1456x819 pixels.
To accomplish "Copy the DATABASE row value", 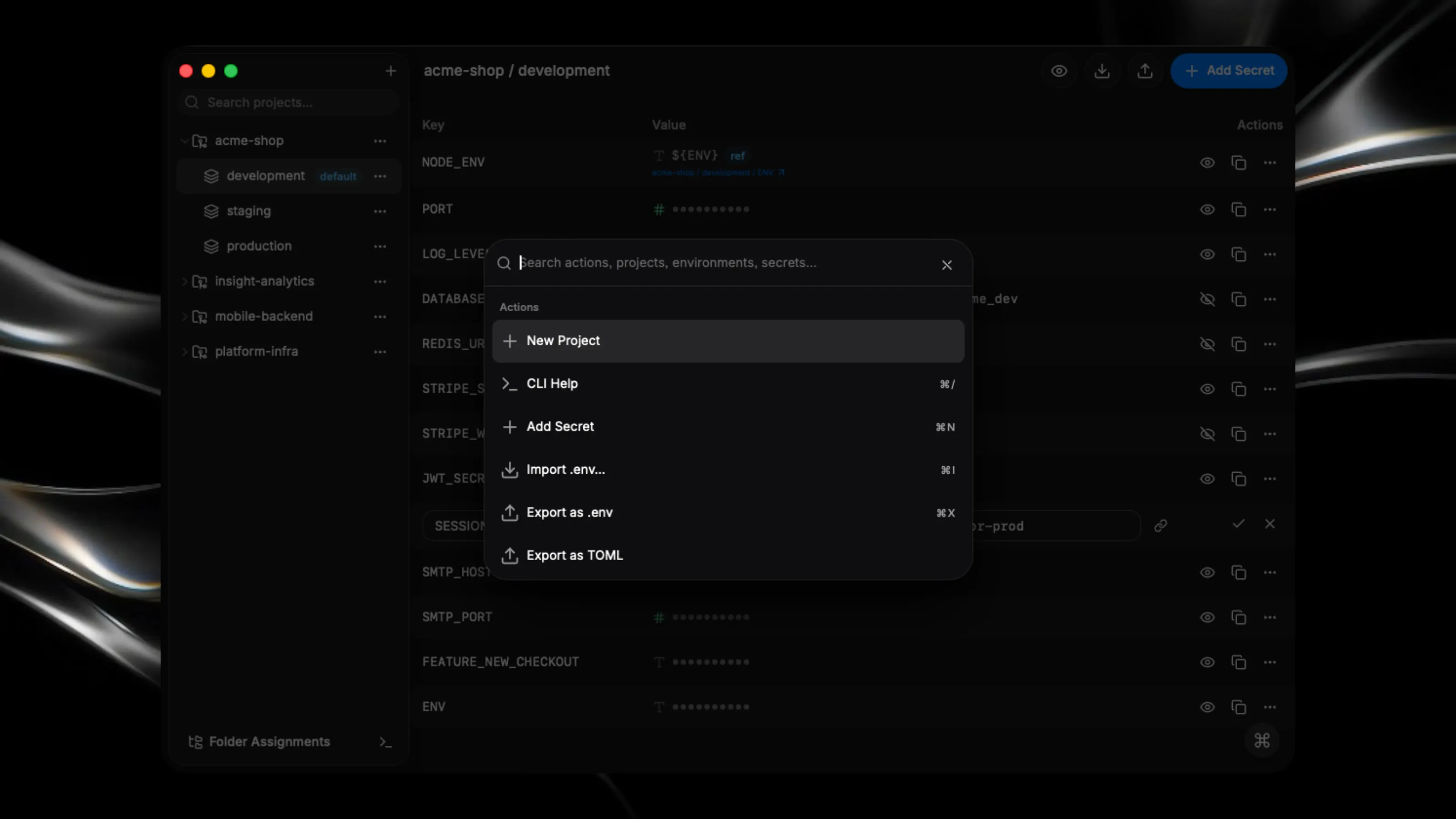I will click(1239, 299).
